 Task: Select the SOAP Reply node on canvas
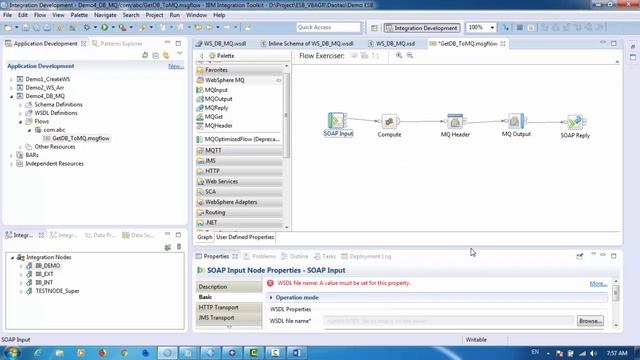[575, 122]
